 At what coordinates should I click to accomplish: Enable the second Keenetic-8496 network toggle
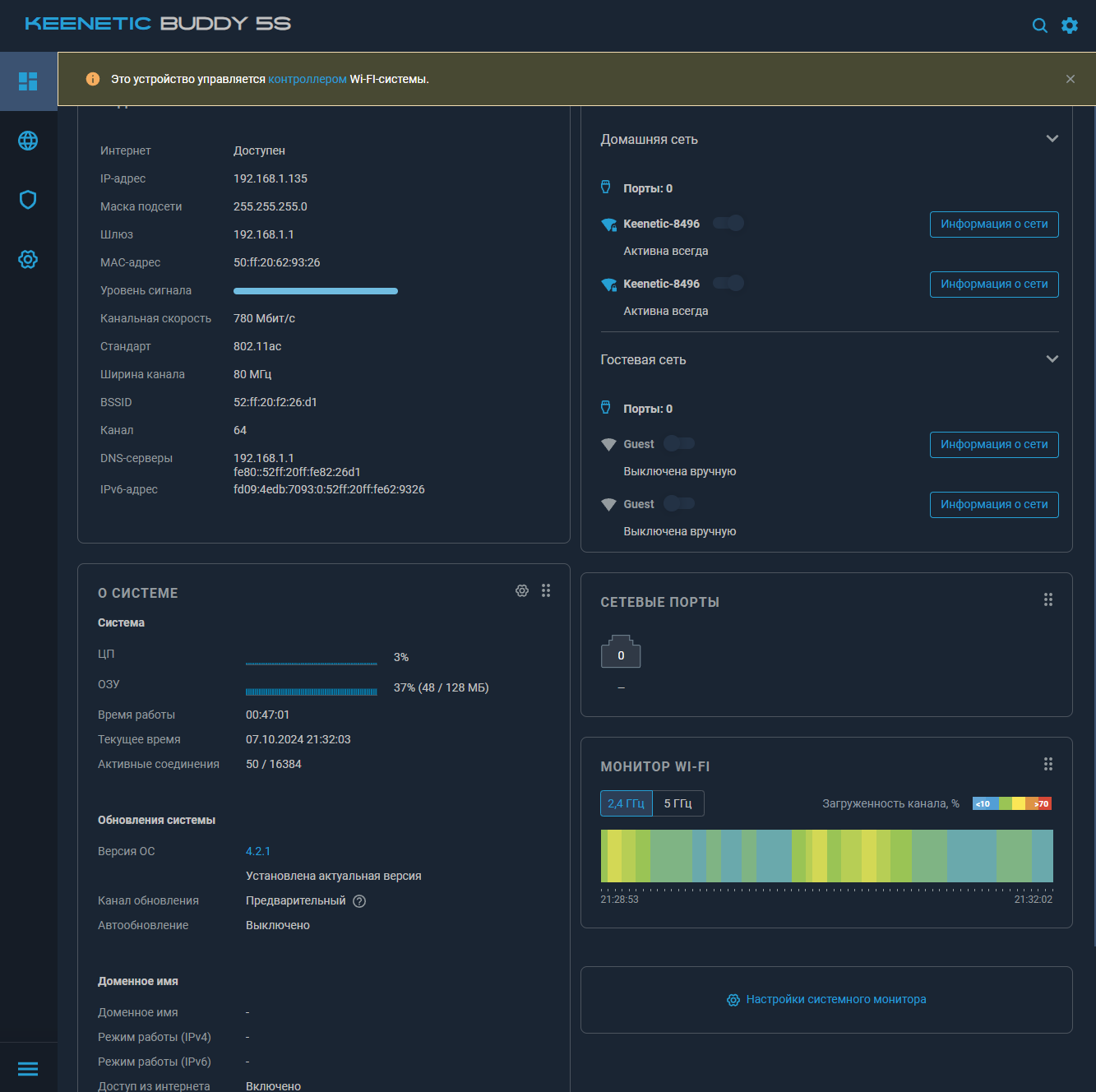pyautogui.click(x=728, y=283)
